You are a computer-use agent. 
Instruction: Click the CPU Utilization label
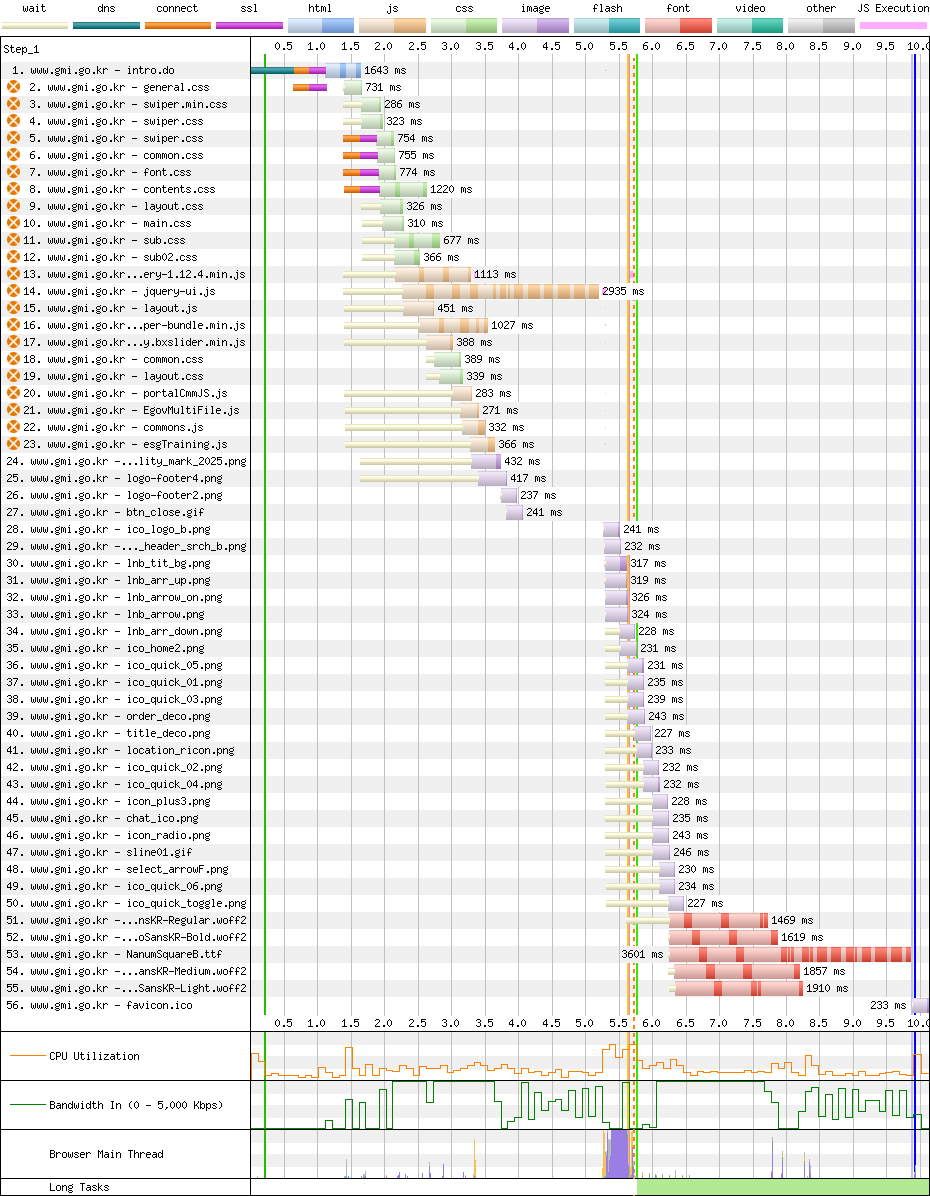(x=94, y=1056)
